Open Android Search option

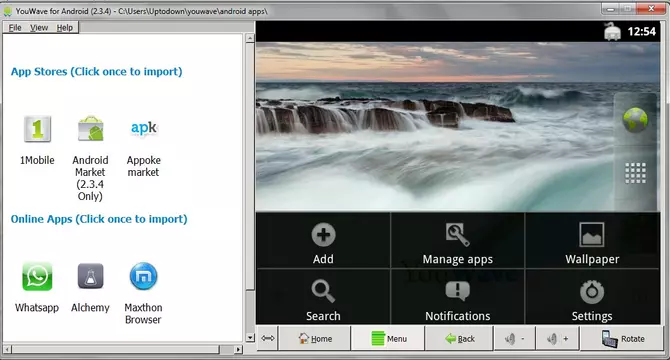323,297
